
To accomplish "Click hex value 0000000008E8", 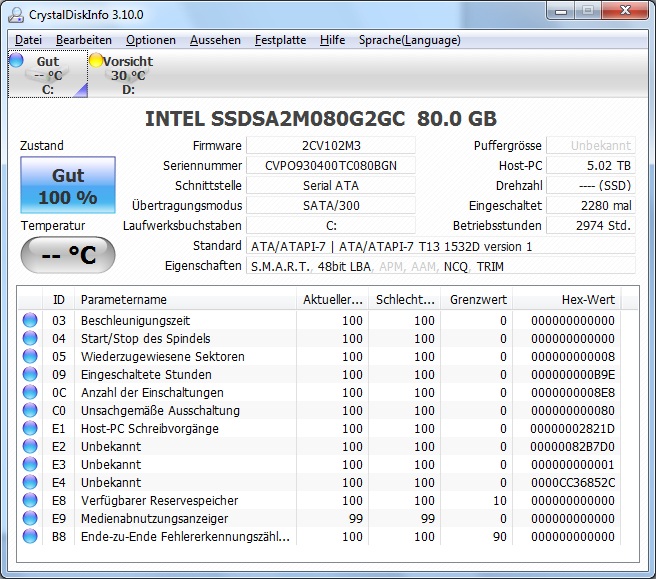I will [x=573, y=392].
